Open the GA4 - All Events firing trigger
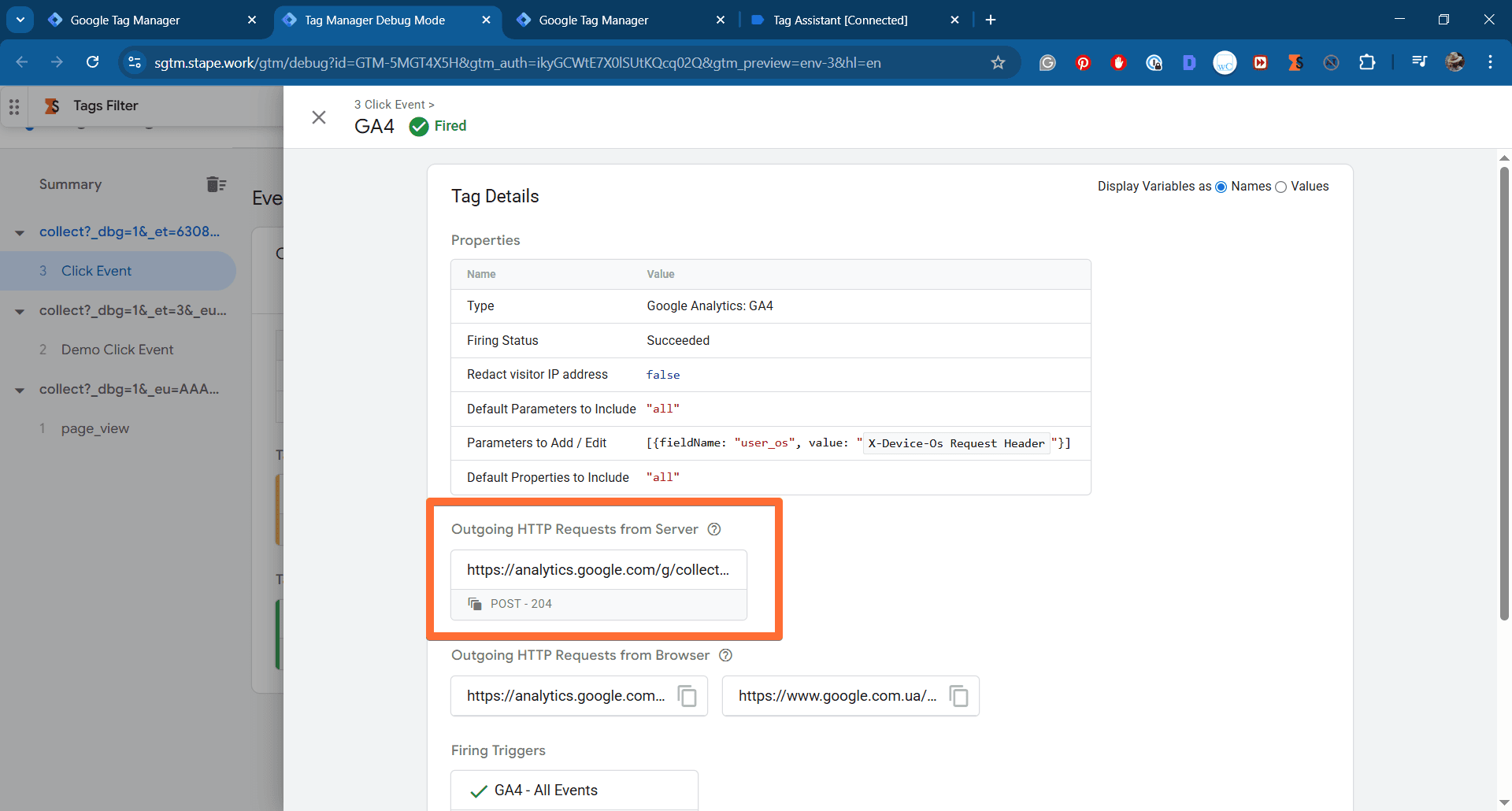 pyautogui.click(x=545, y=791)
